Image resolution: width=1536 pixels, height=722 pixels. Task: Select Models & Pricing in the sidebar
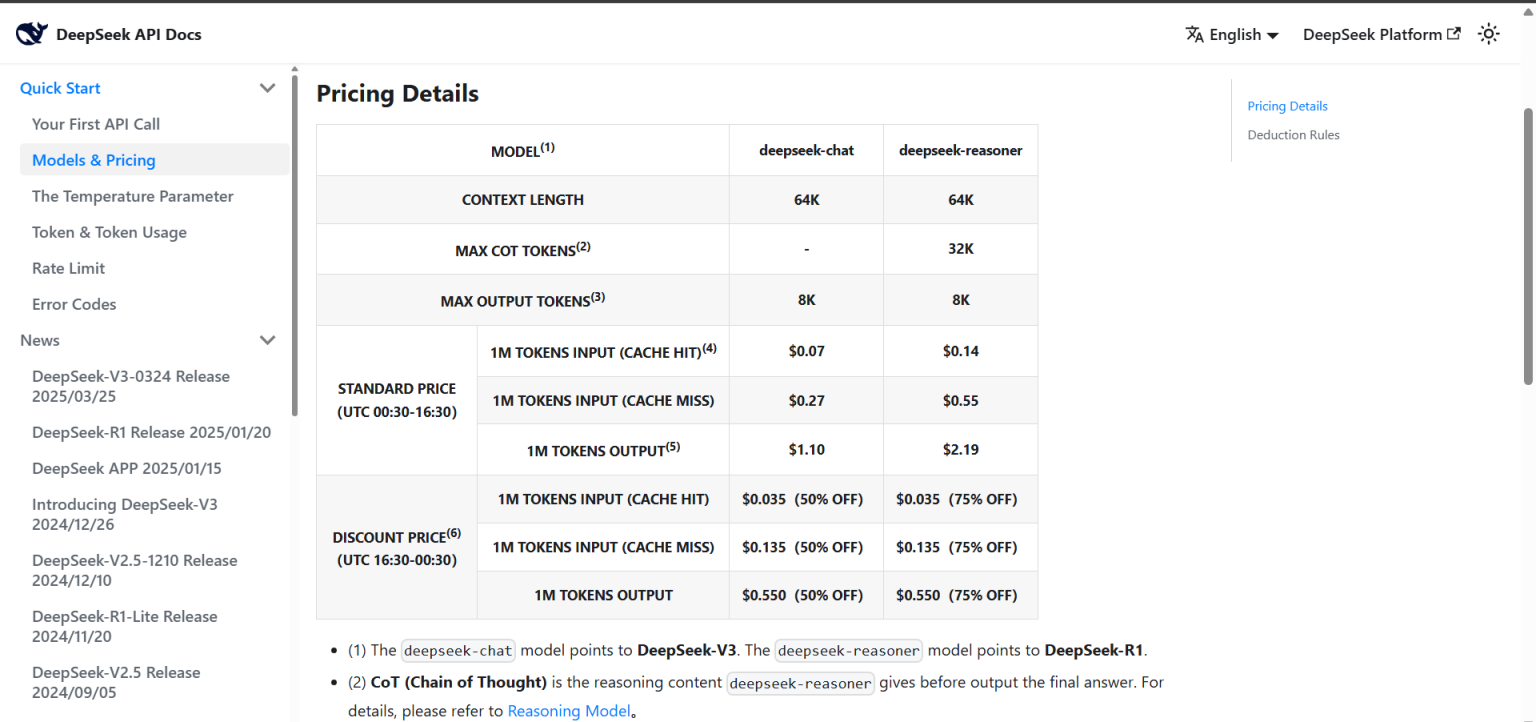93,160
